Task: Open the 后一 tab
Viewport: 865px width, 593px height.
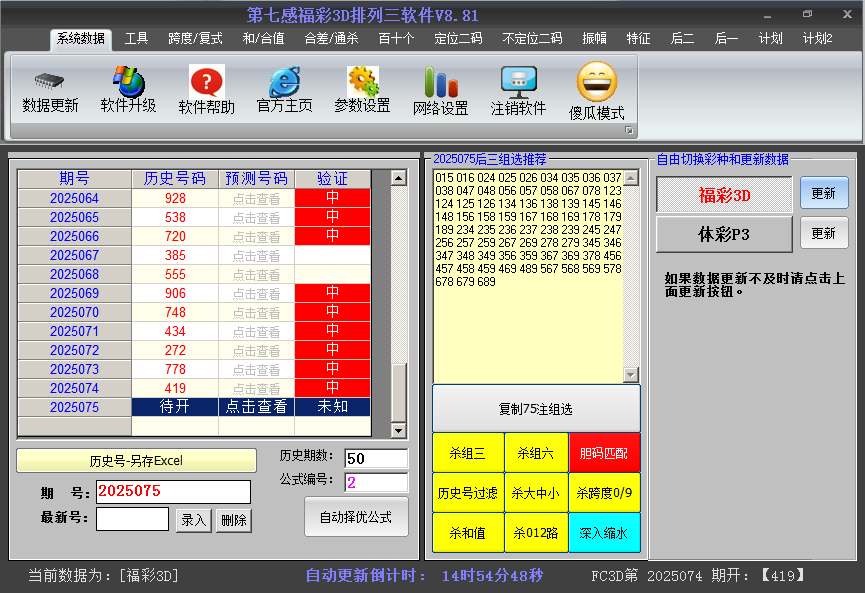Action: point(727,39)
